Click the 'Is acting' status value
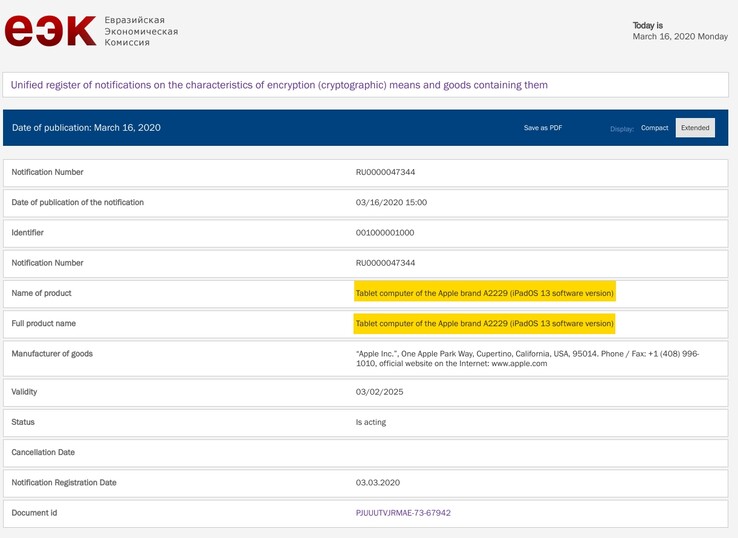Viewport: 738px width, 538px height. click(x=371, y=422)
